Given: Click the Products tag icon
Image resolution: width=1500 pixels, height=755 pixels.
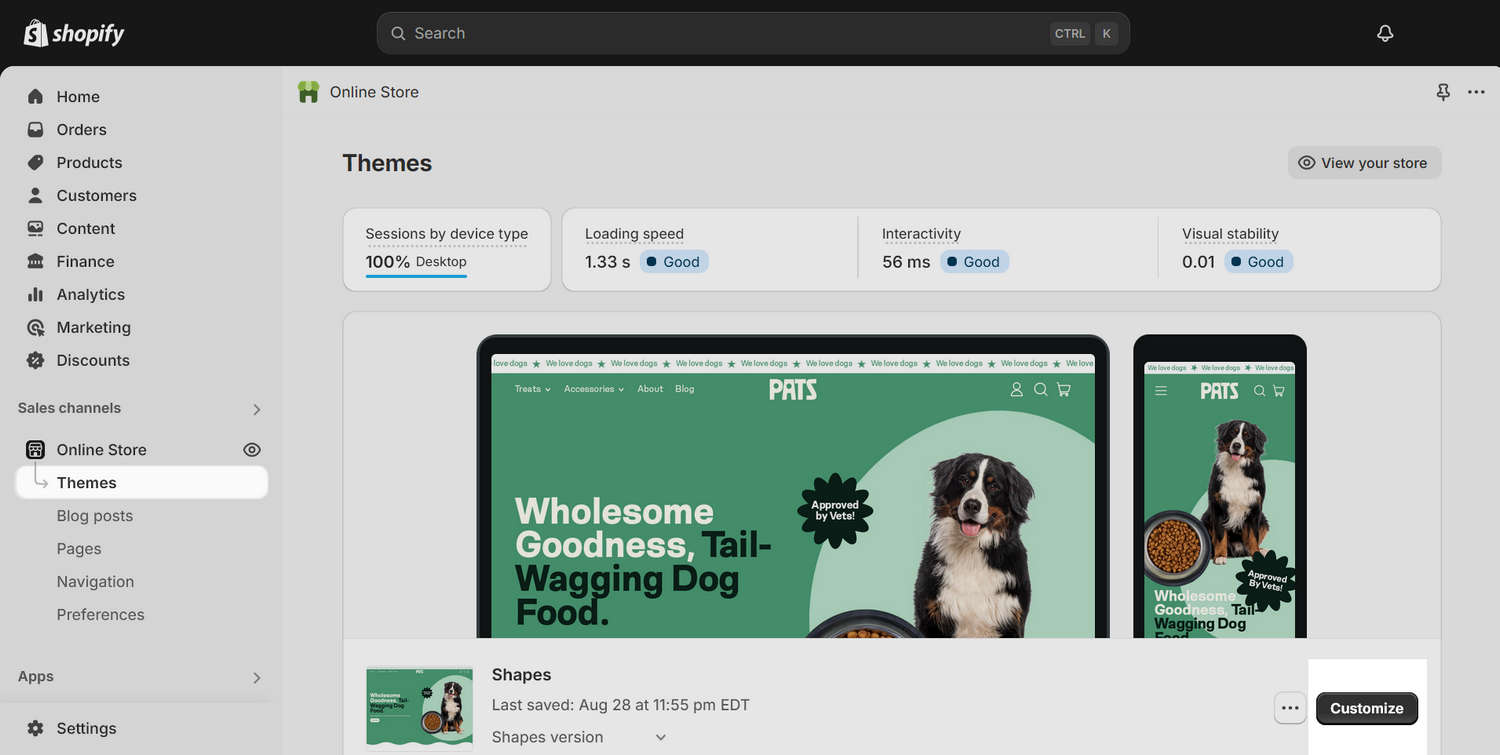Looking at the screenshot, I should pos(36,162).
